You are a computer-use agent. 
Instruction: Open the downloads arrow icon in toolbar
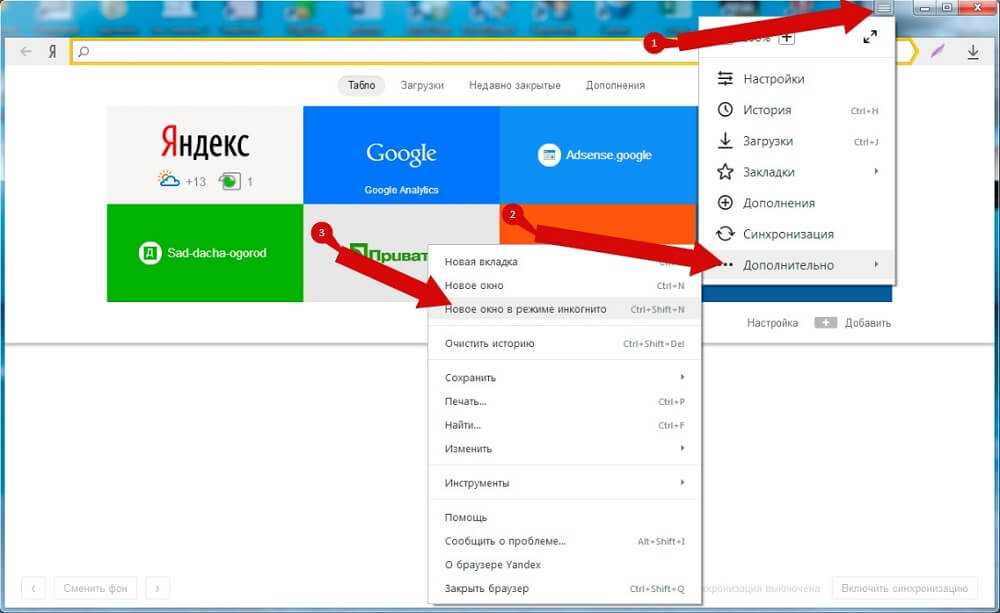(x=973, y=52)
